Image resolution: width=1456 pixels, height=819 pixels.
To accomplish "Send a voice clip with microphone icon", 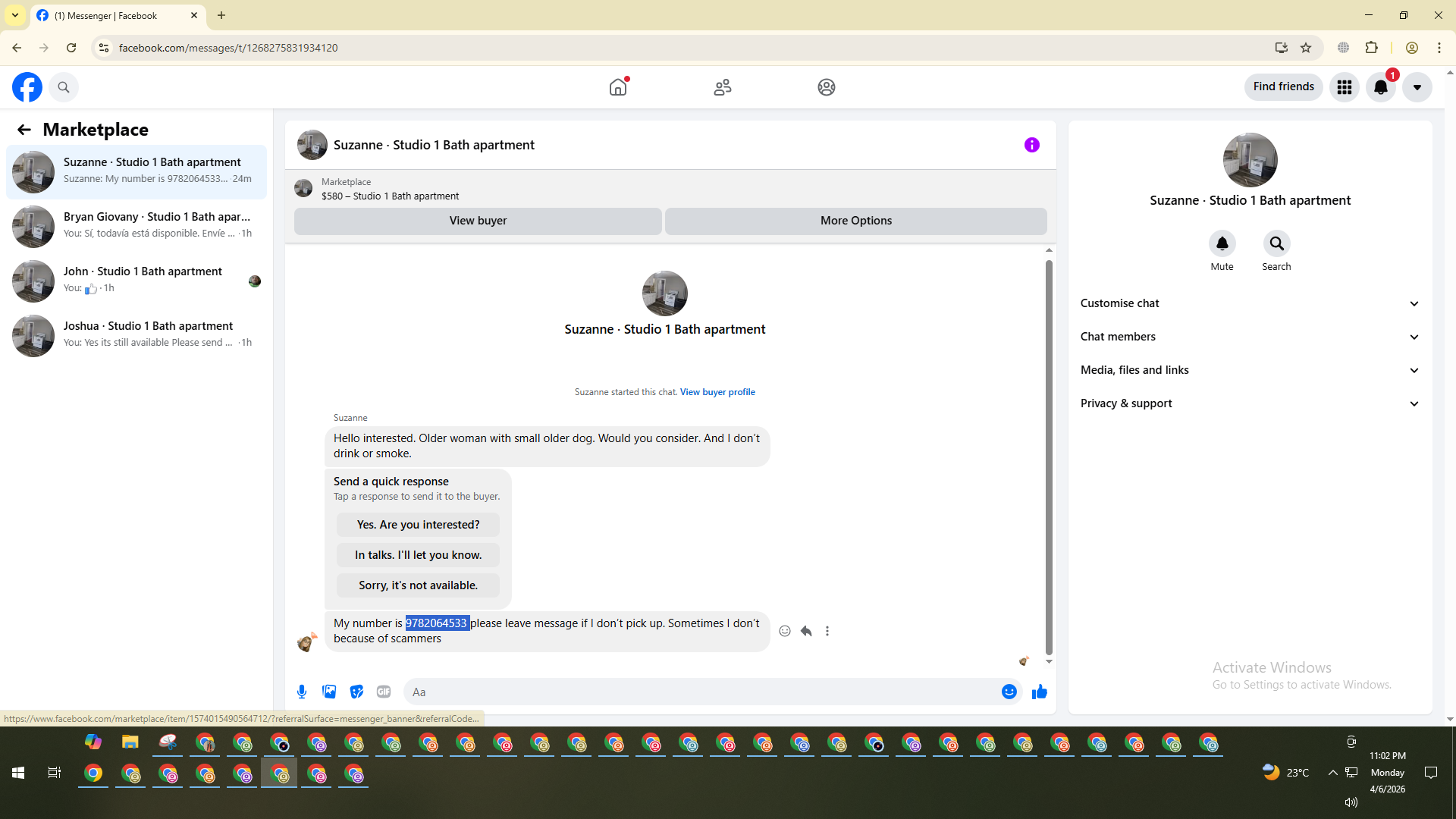I will click(302, 692).
